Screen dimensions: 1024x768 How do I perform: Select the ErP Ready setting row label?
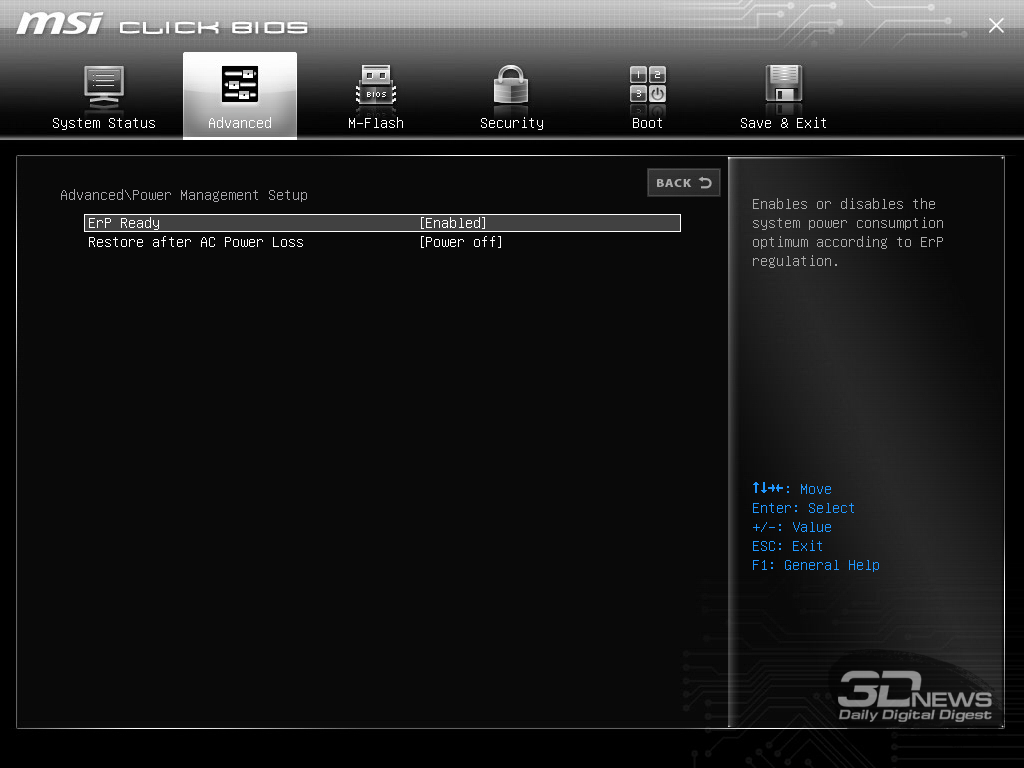124,223
